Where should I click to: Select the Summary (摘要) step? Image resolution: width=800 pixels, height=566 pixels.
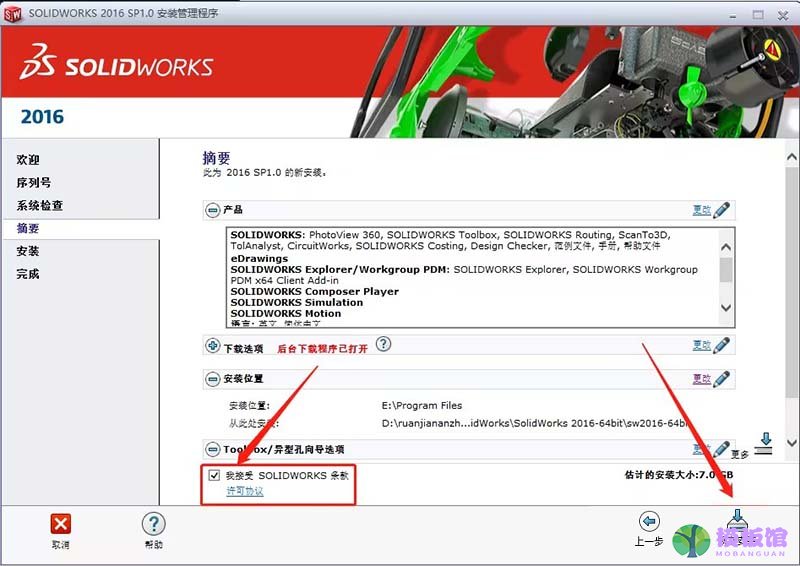click(x=28, y=228)
